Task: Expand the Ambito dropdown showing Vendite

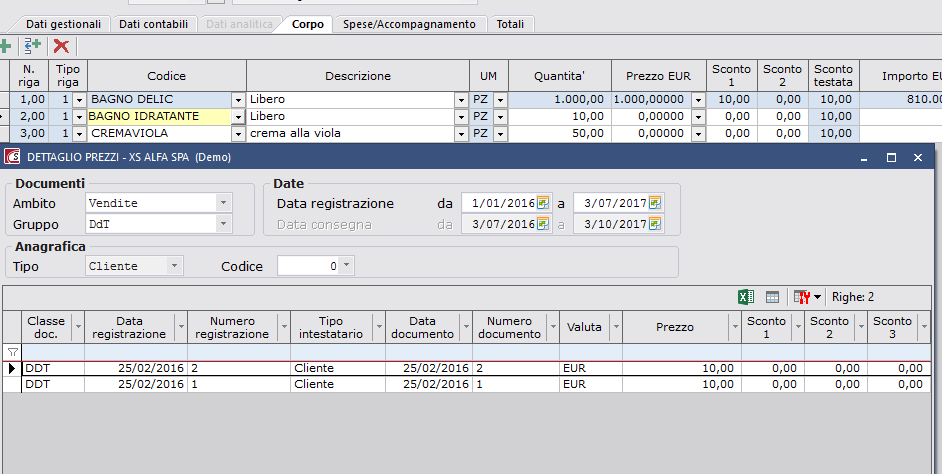Action: pos(222,203)
